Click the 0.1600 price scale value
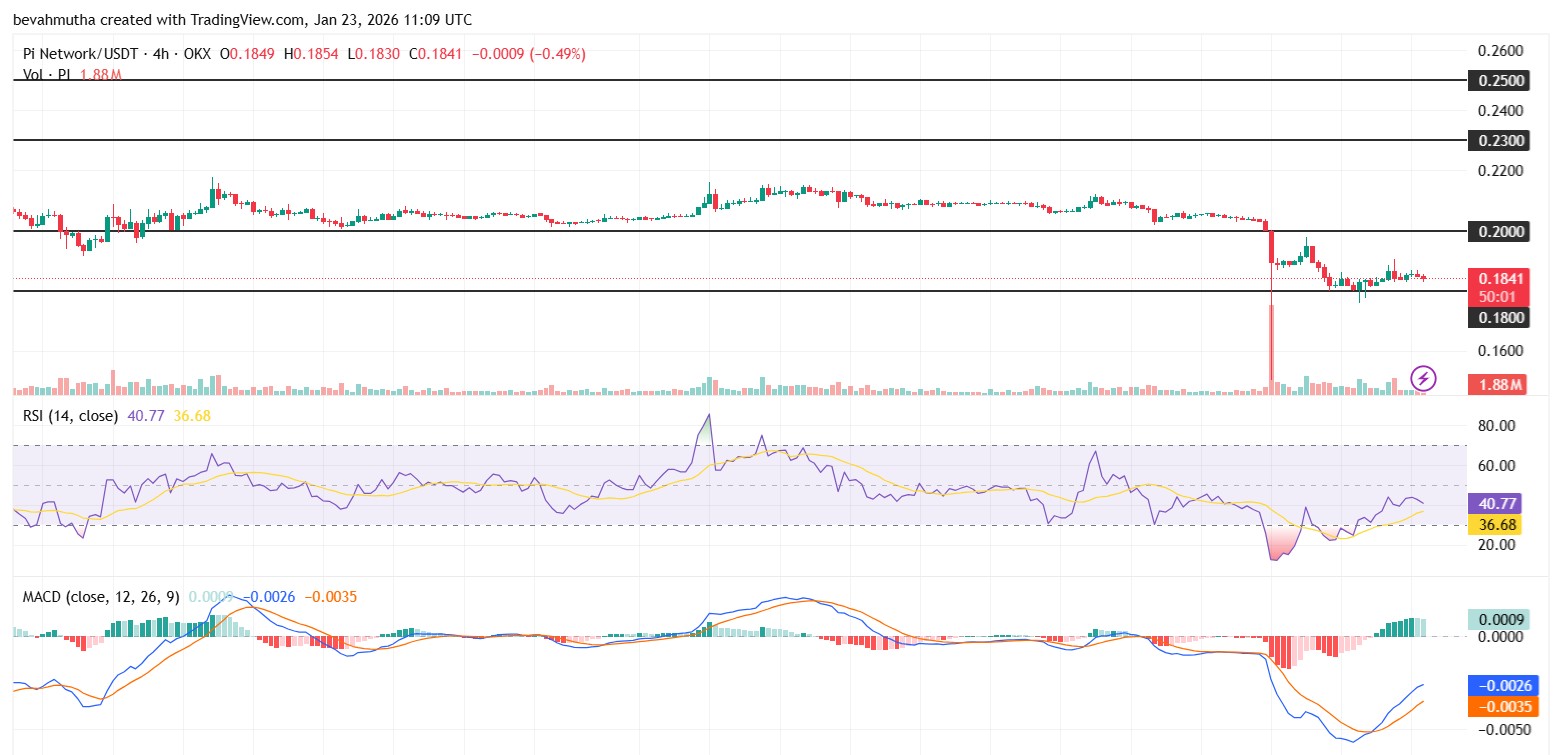The width and height of the screenshot is (1562, 755). 1500,351
